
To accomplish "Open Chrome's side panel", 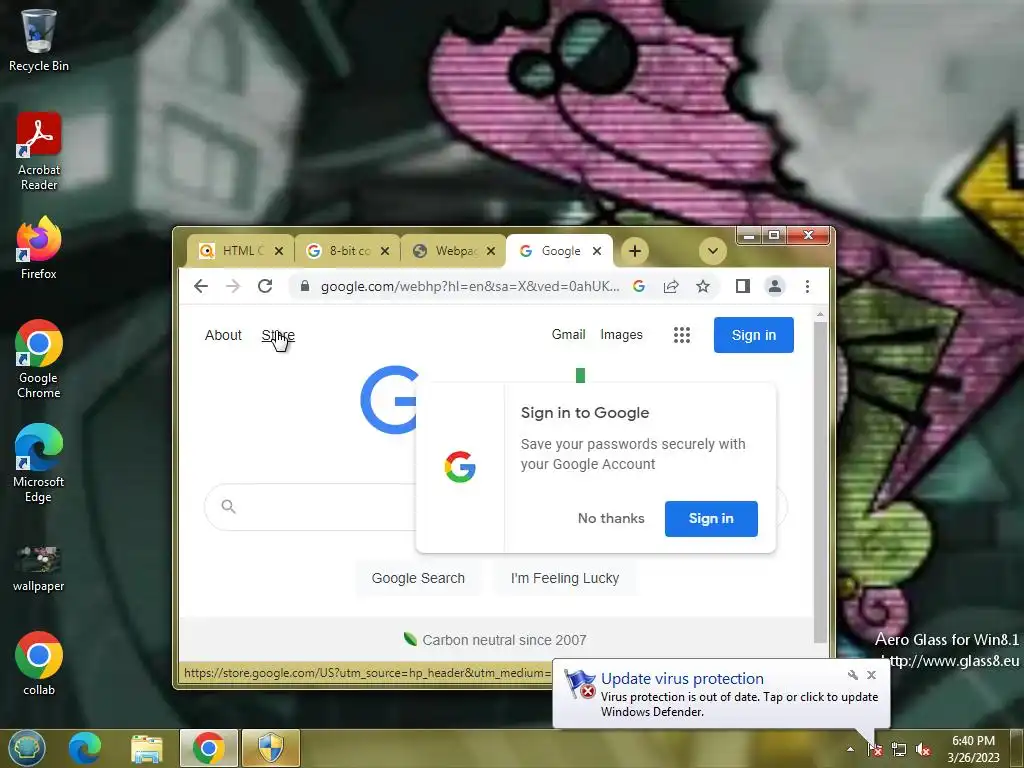I will (743, 286).
